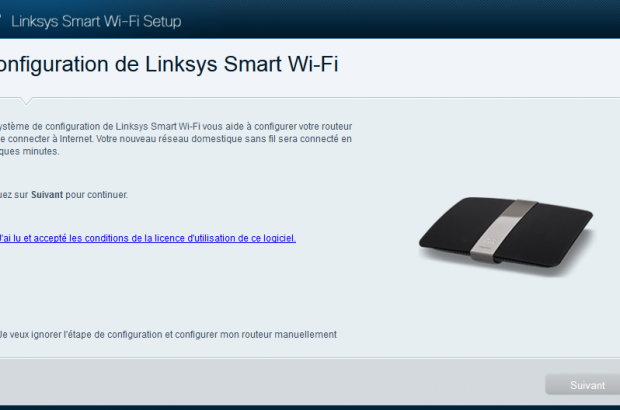
Task: Click the bold Suivant word in the instructions
Action: pyautogui.click(x=47, y=195)
